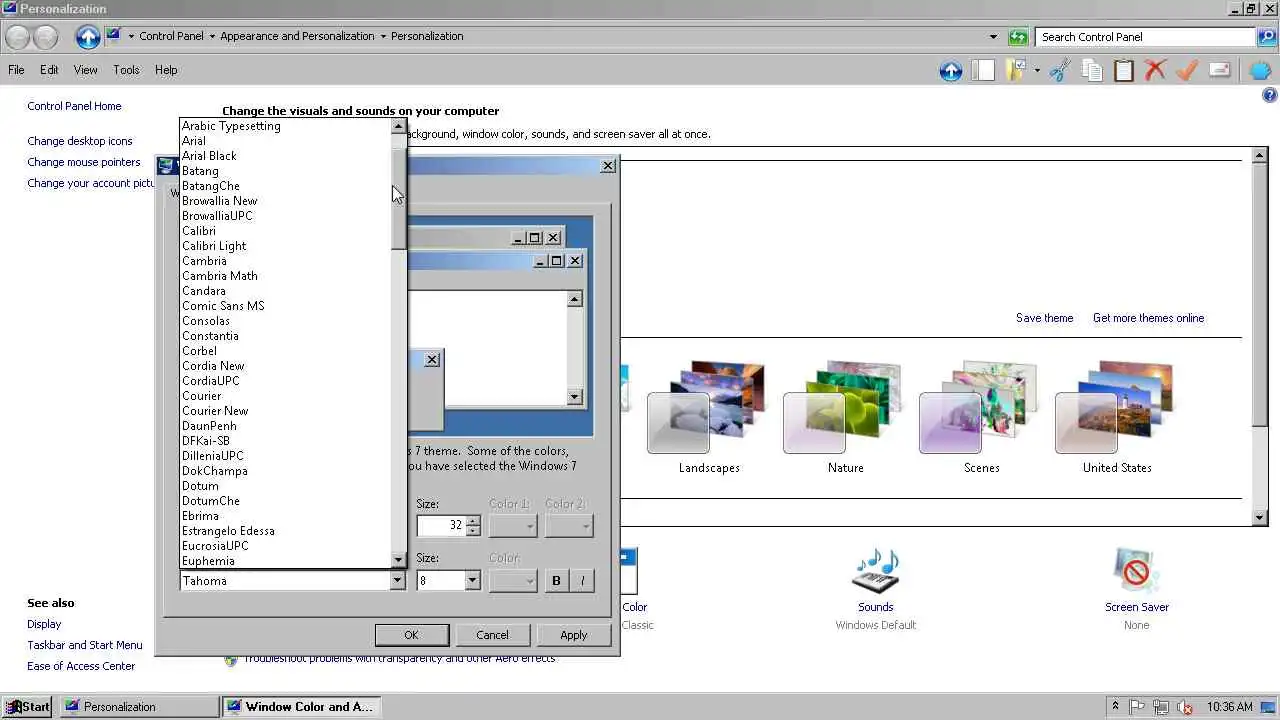Click the green Refresh address icon

click(1018, 37)
